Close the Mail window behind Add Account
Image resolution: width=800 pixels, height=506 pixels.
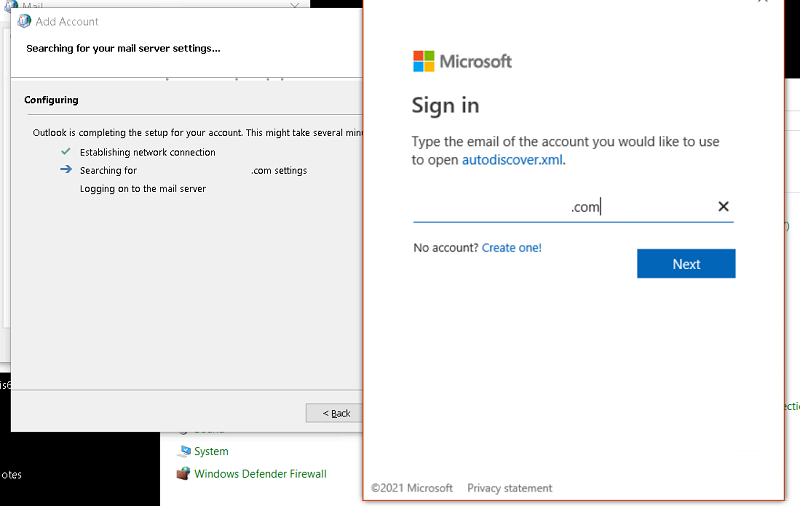pos(294,5)
